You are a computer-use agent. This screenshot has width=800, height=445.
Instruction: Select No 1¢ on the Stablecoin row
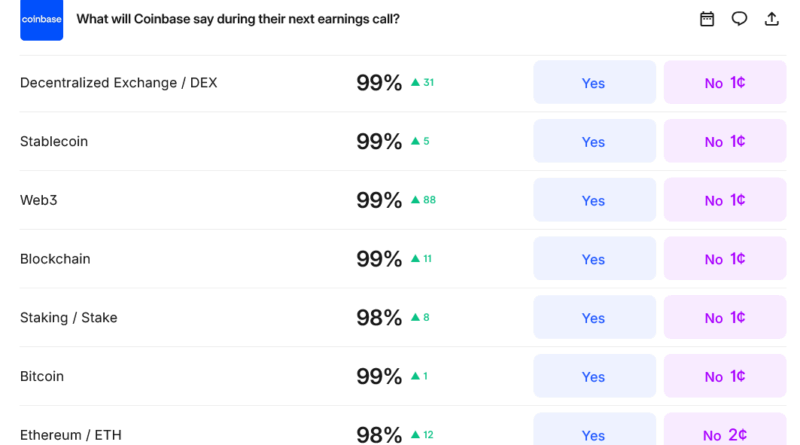(724, 142)
